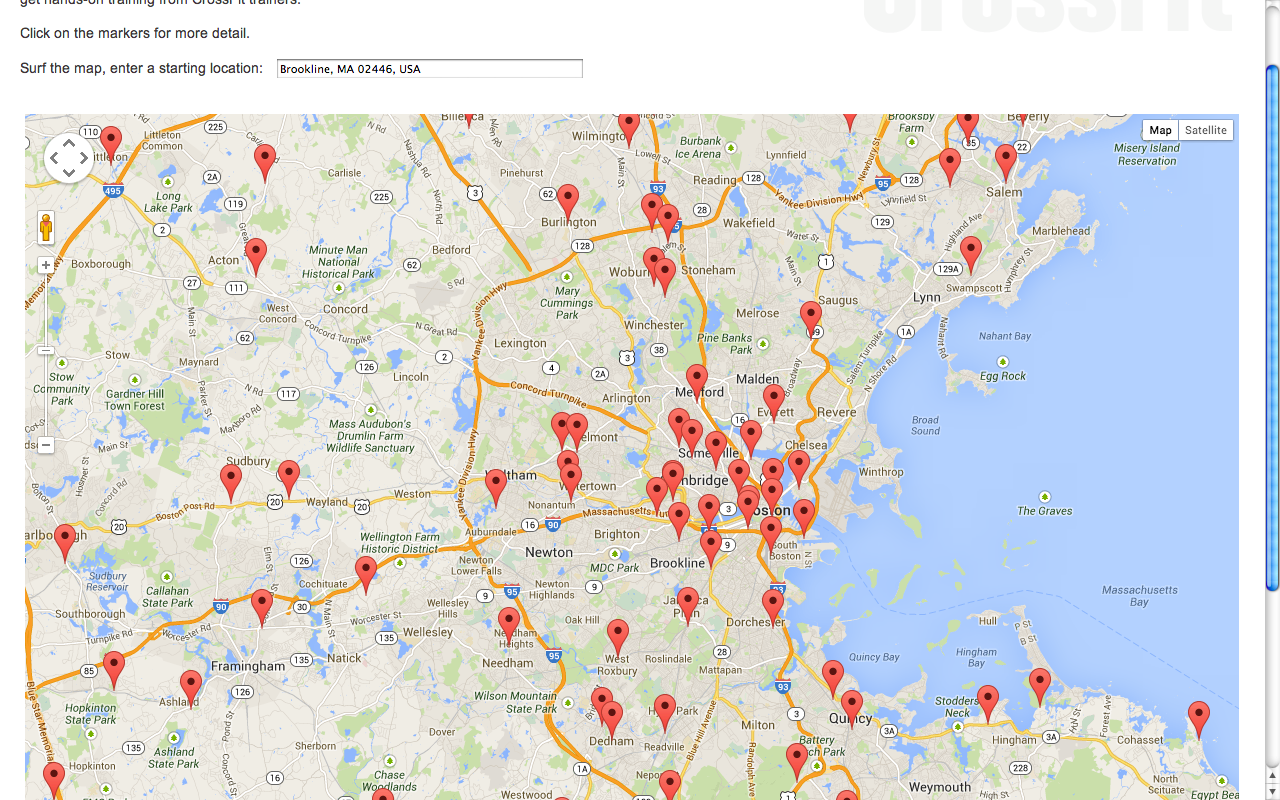Select the marker near Swampscott
The image size is (1280, 800).
coord(970,256)
